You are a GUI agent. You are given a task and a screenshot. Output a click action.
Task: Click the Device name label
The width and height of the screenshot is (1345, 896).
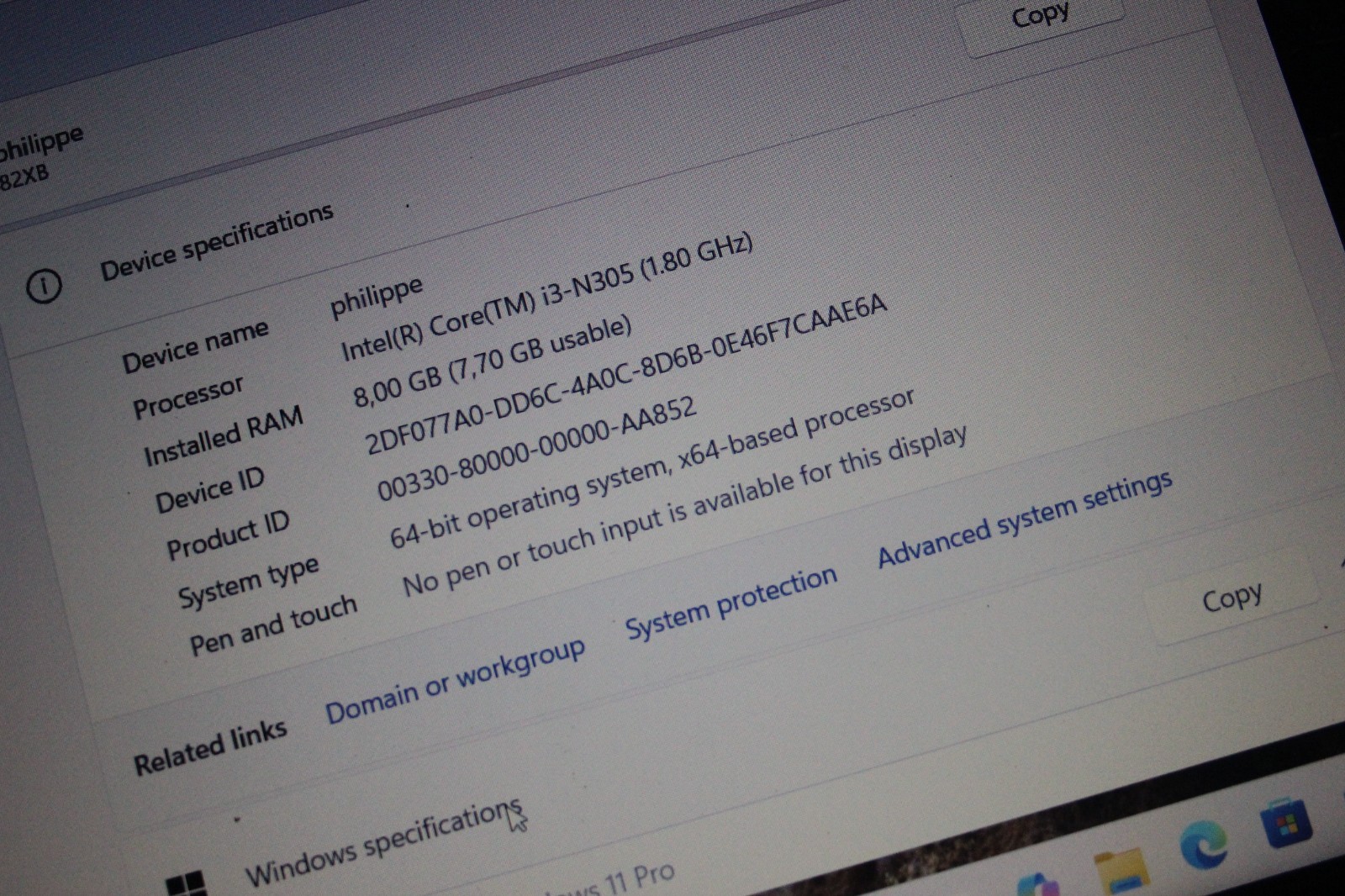195,345
